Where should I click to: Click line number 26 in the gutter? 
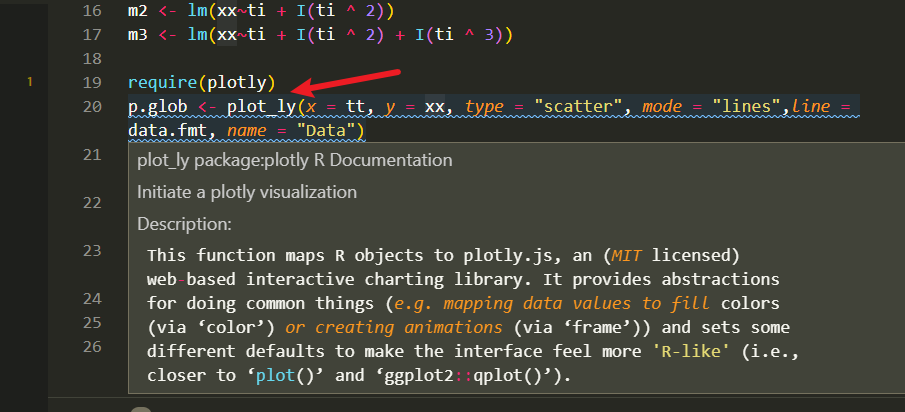coord(91,347)
